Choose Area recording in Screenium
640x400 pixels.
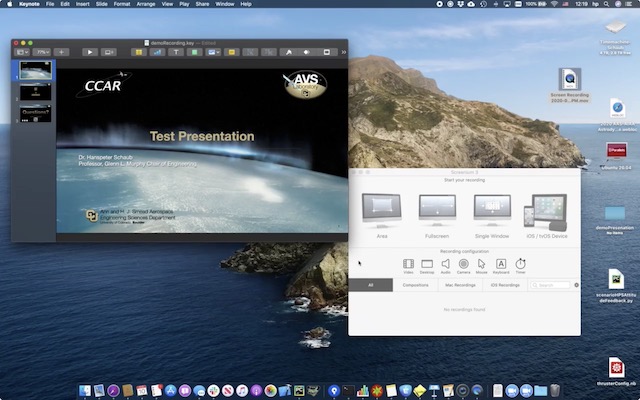[382, 216]
